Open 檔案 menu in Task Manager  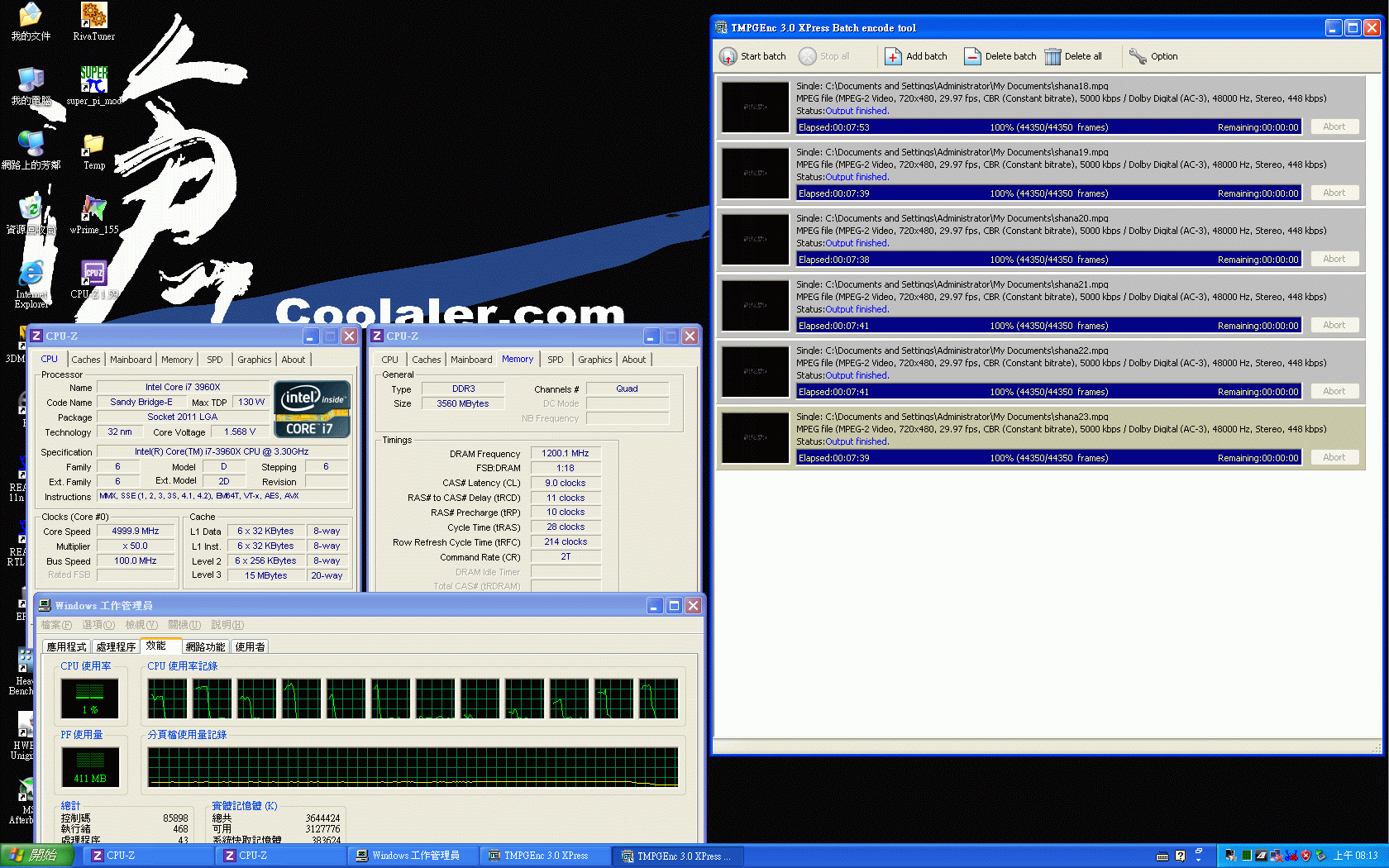click(x=56, y=625)
